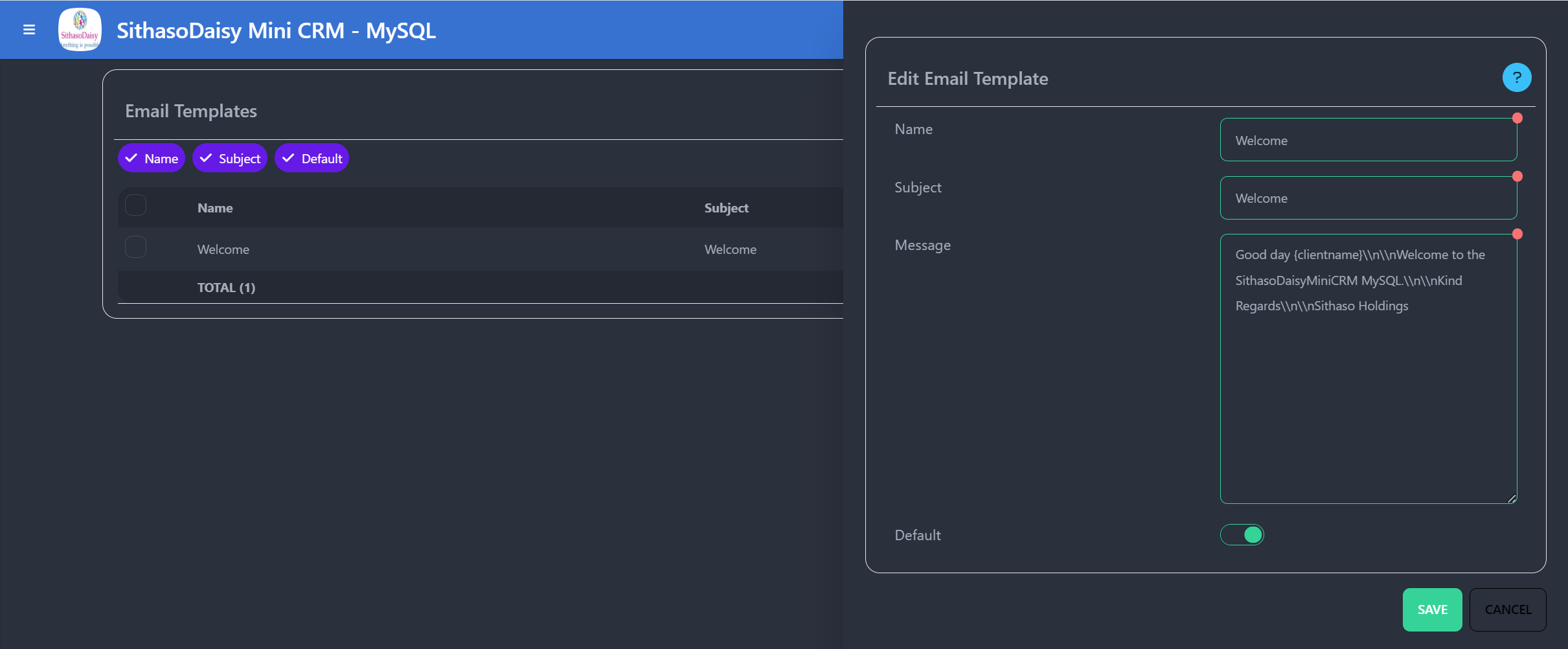
Task: Click the Default field label
Action: 918,535
